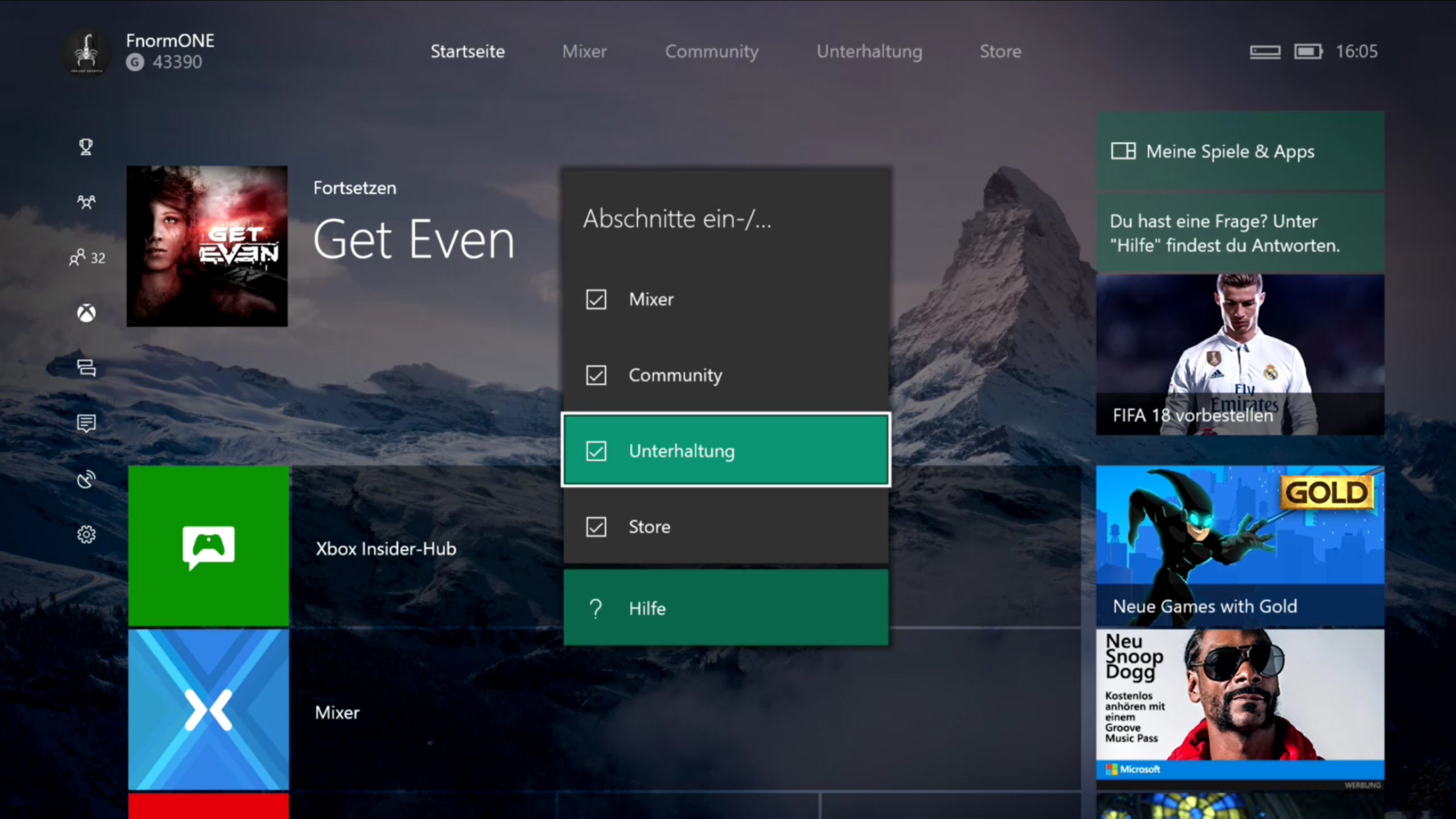1456x819 pixels.
Task: Click the Xbox Insider-Hub green tile icon
Action: (208, 546)
